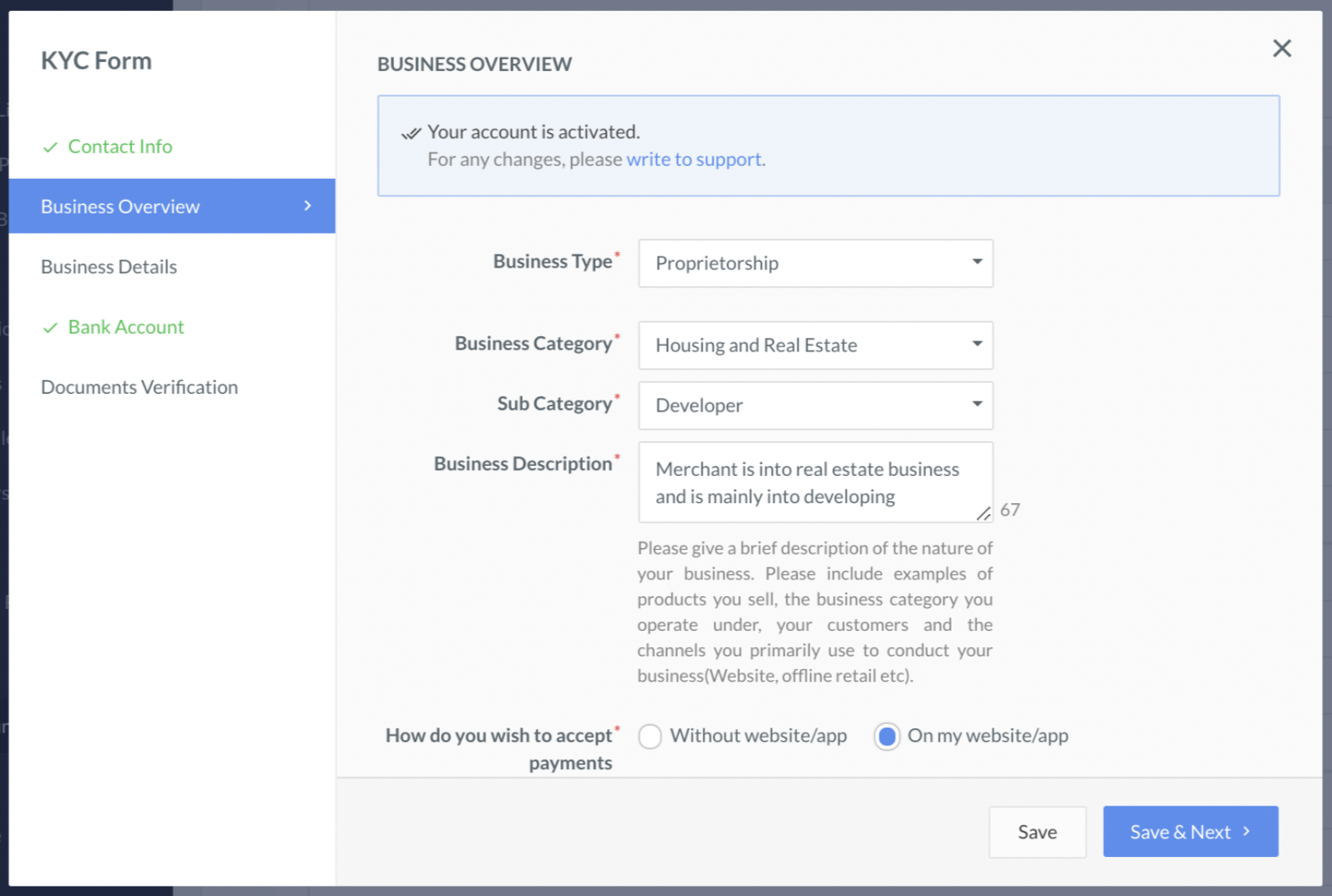
Task: Click the checkmark beside Contact Info
Action: (x=50, y=147)
